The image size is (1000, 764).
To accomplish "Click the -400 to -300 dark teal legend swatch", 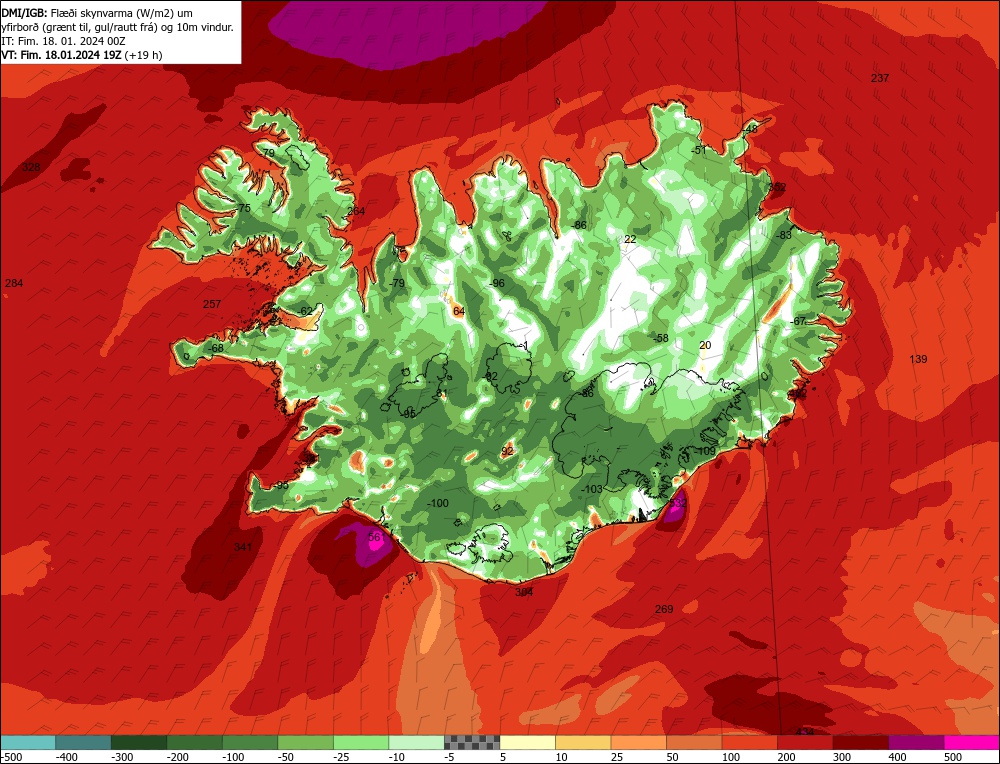I will point(83,742).
